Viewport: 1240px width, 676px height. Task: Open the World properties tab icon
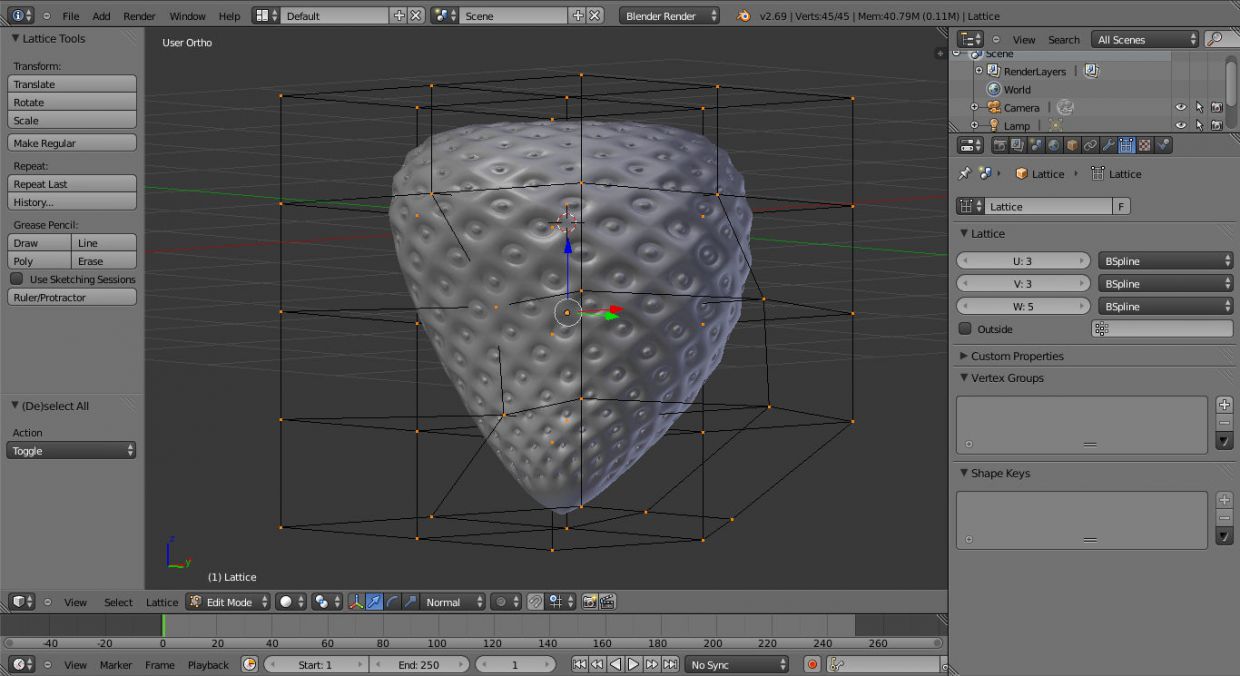pyautogui.click(x=1053, y=145)
